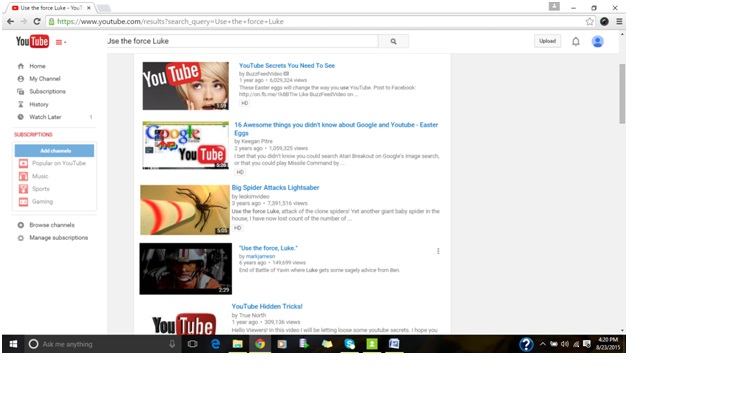Open the markjamesn channel link
736x394 pixels.
pyautogui.click(x=261, y=256)
